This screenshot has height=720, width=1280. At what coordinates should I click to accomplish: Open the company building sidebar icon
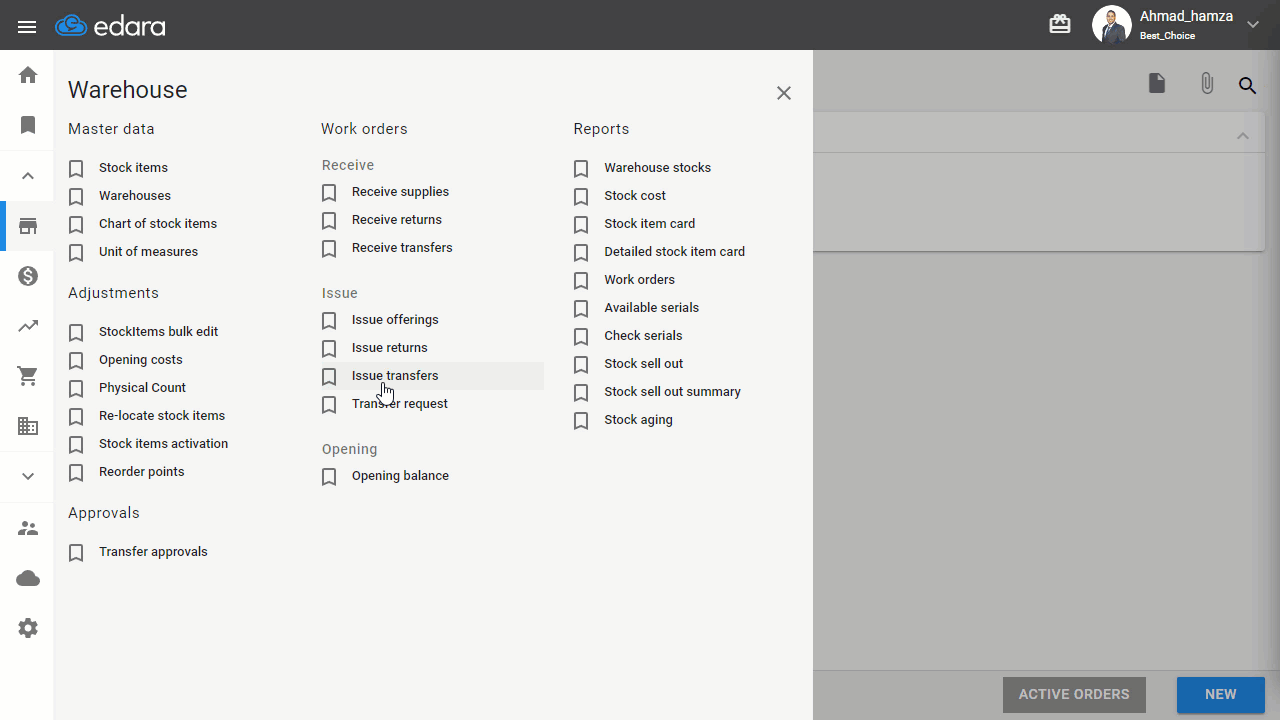(x=28, y=426)
